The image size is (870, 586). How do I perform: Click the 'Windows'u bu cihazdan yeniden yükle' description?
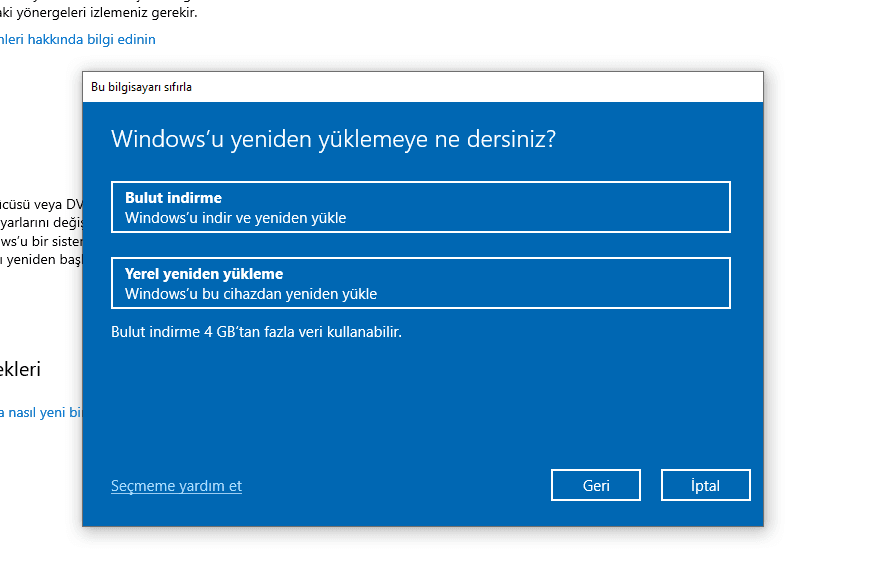(250, 294)
